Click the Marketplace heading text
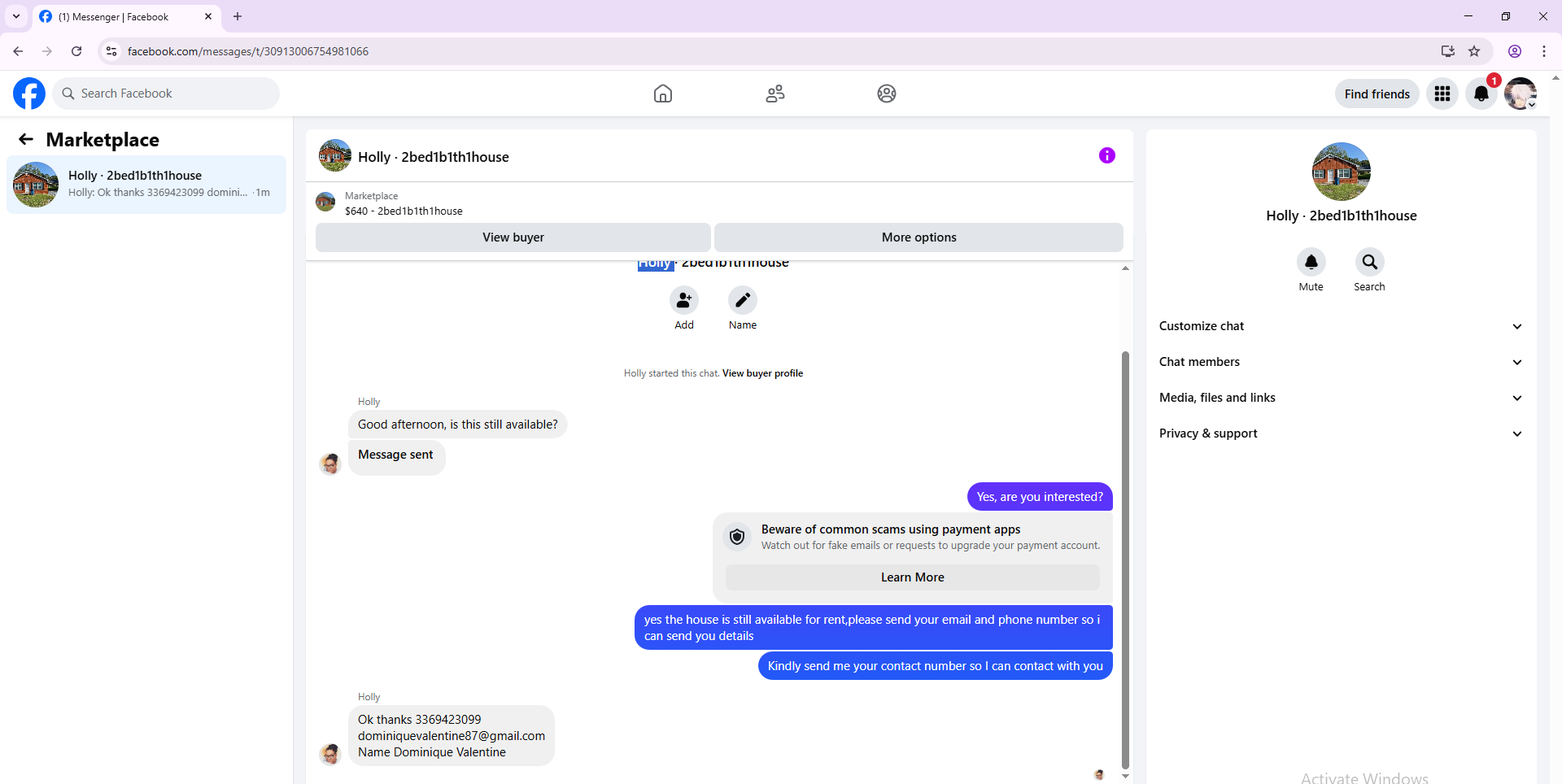 [103, 140]
